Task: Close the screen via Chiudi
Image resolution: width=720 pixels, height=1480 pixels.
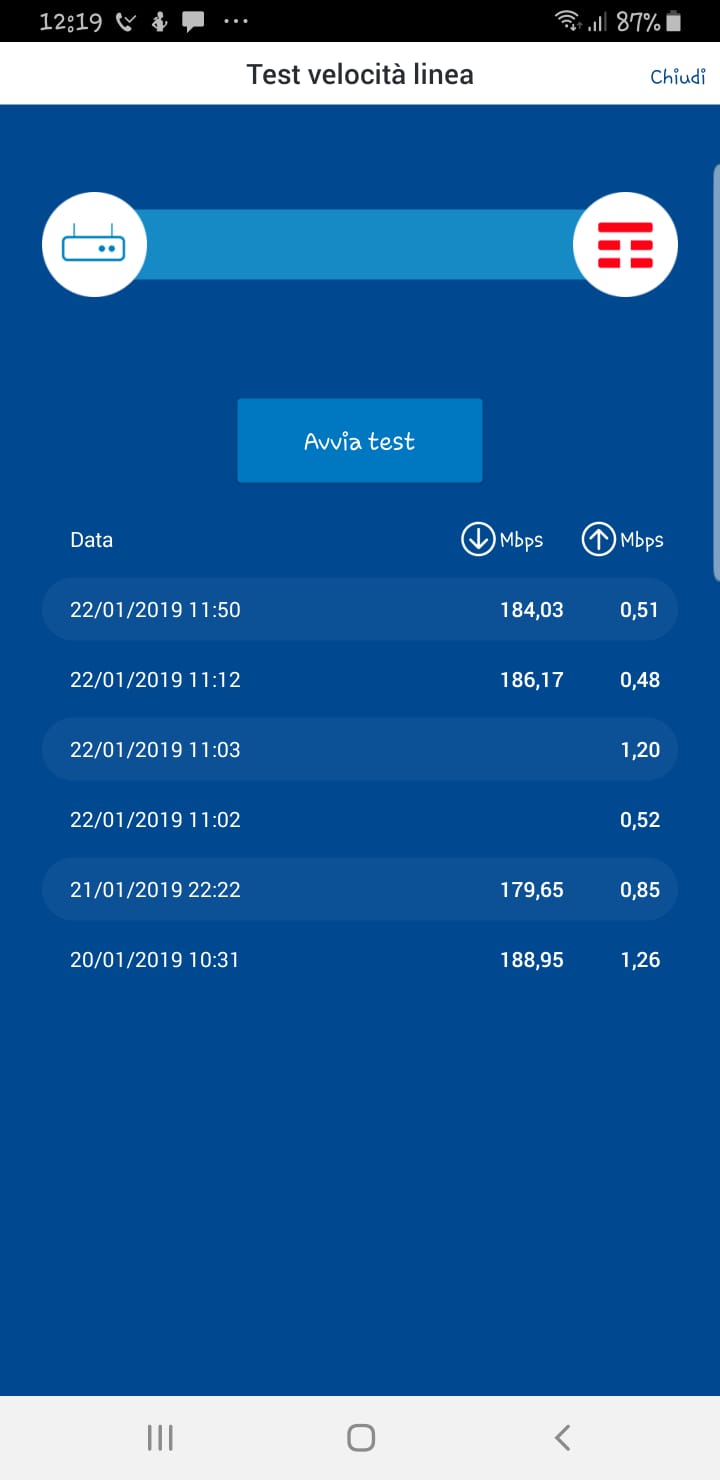Action: [678, 76]
